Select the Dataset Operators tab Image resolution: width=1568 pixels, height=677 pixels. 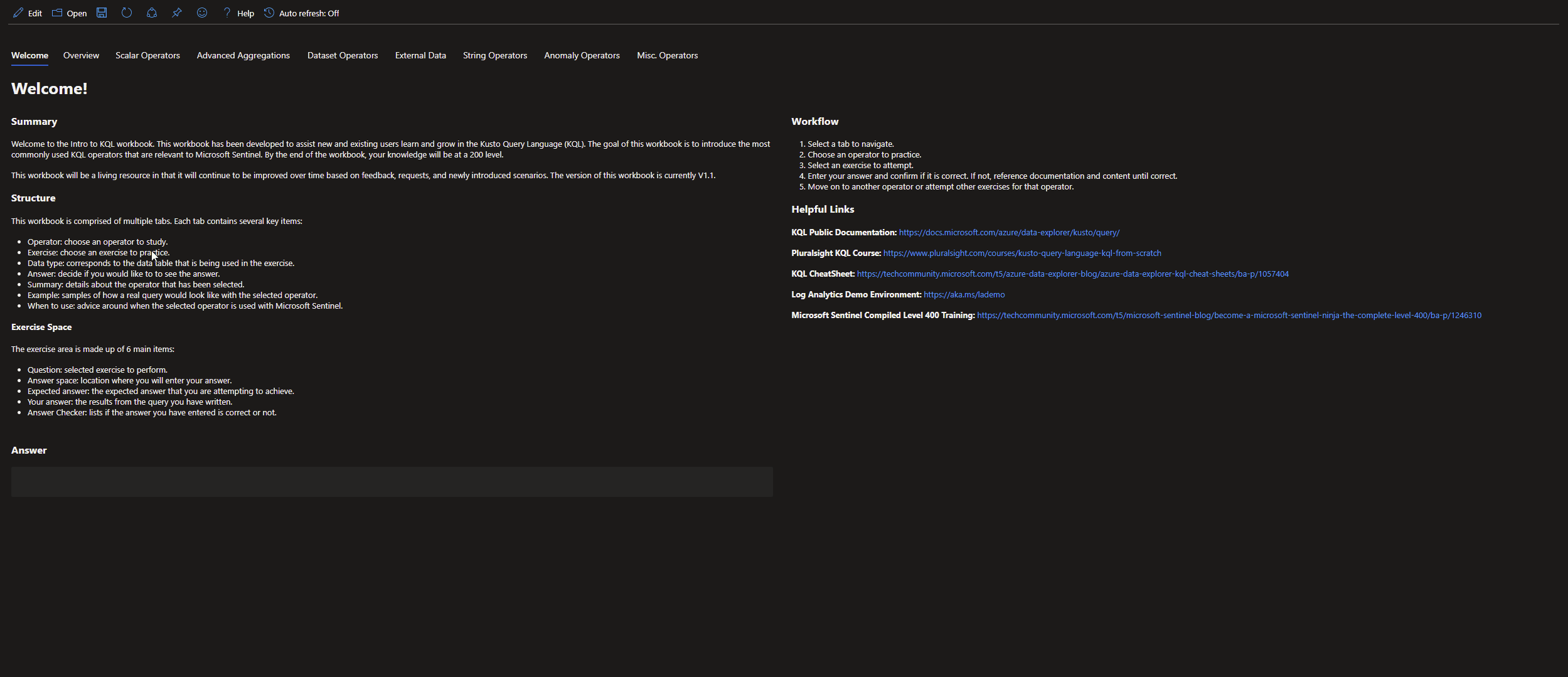pos(343,55)
